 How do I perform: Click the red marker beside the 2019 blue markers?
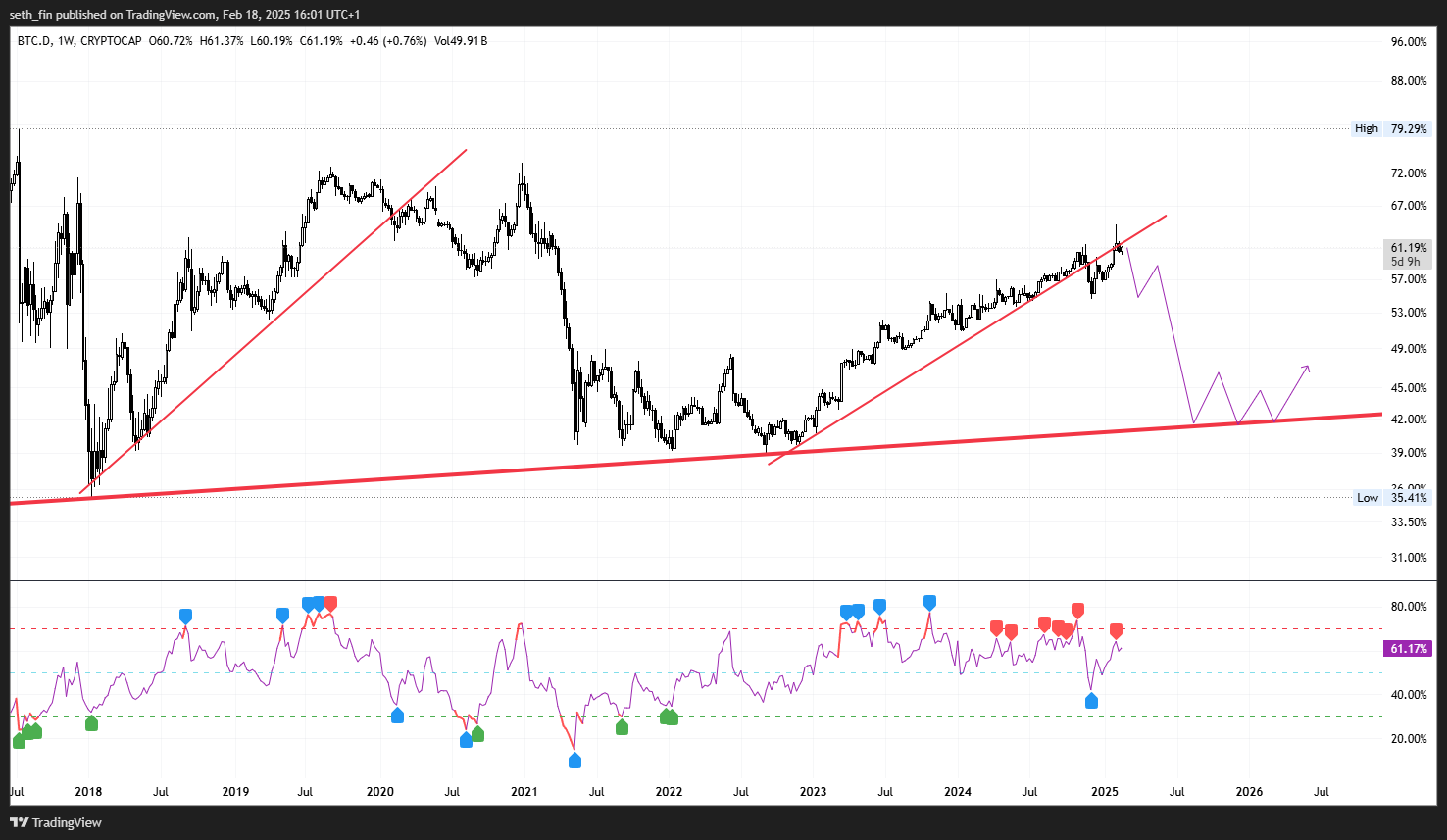(330, 603)
